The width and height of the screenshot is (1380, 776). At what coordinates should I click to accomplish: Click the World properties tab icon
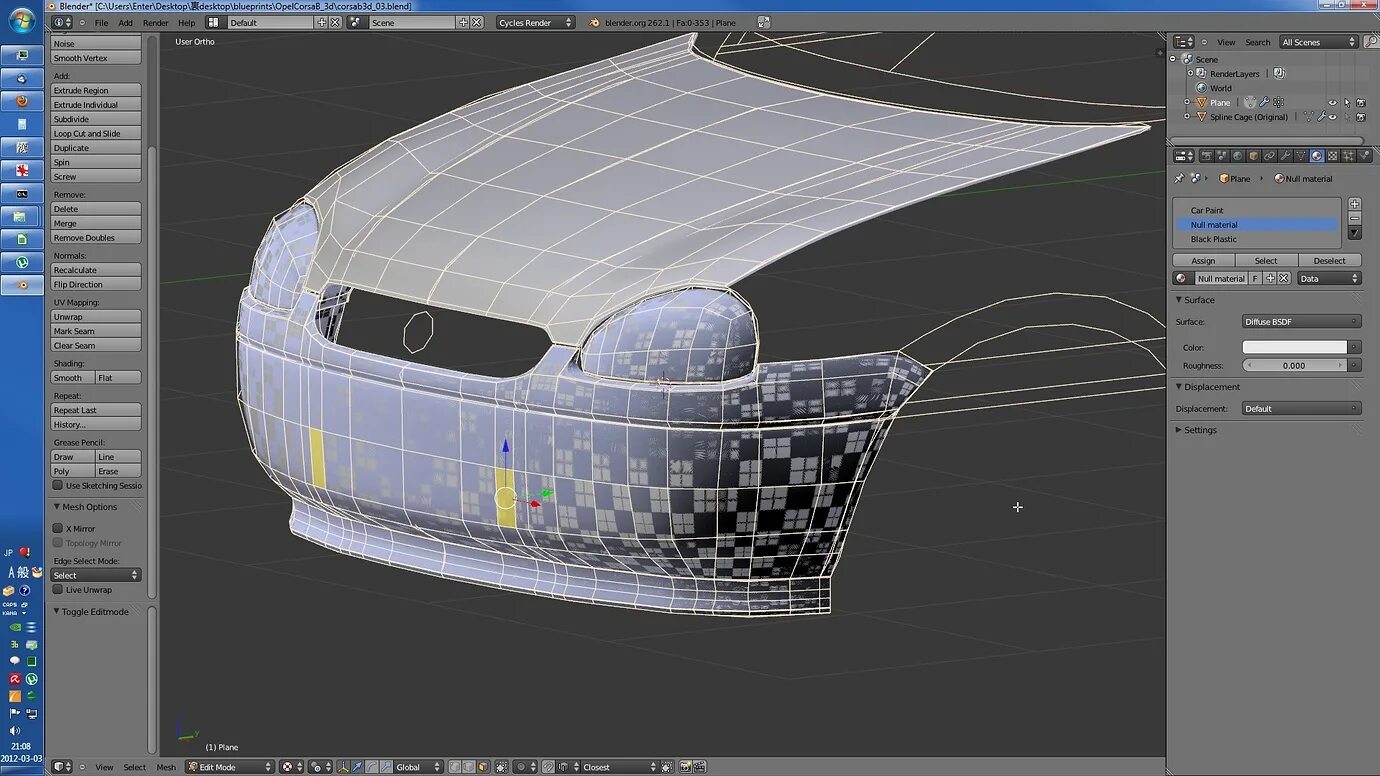tap(1238, 156)
